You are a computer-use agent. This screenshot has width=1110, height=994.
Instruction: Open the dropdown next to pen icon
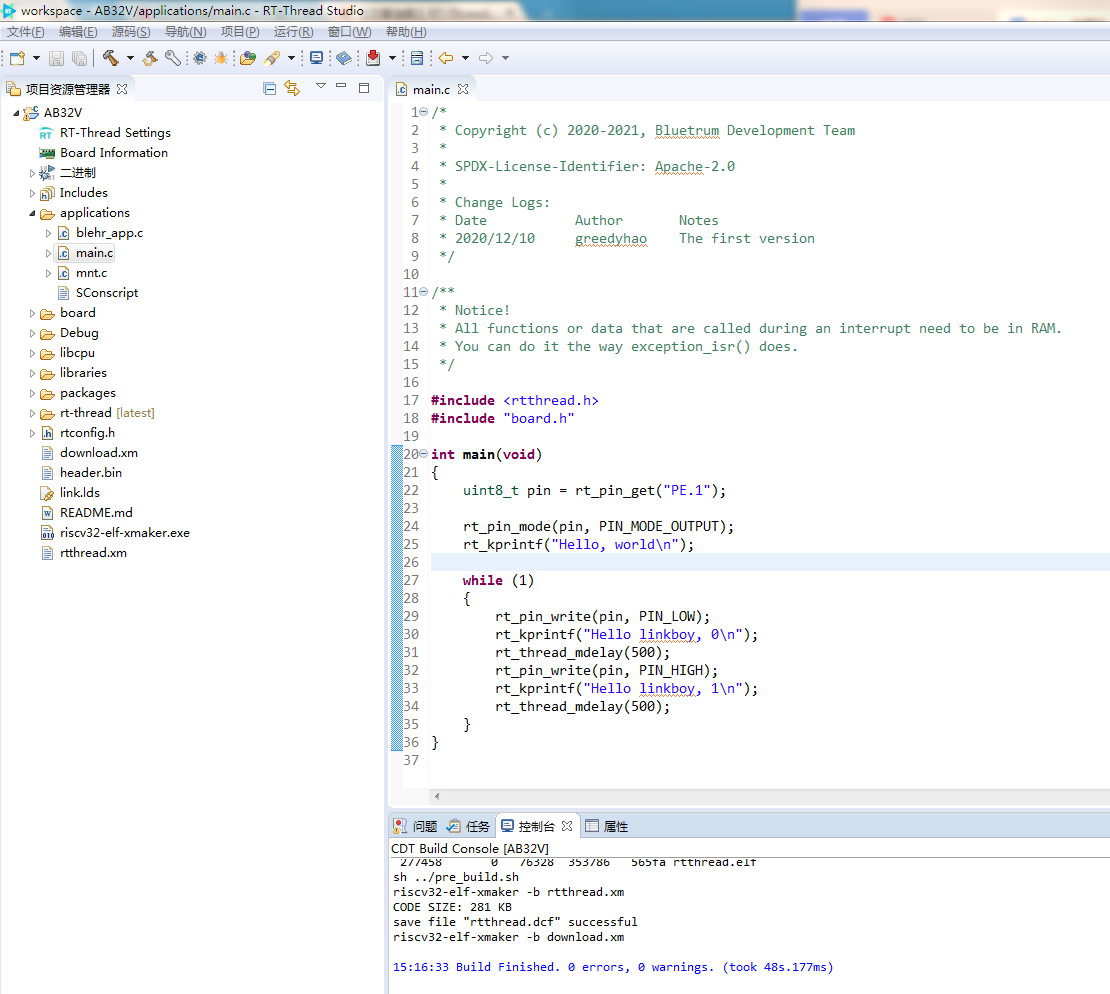(291, 58)
